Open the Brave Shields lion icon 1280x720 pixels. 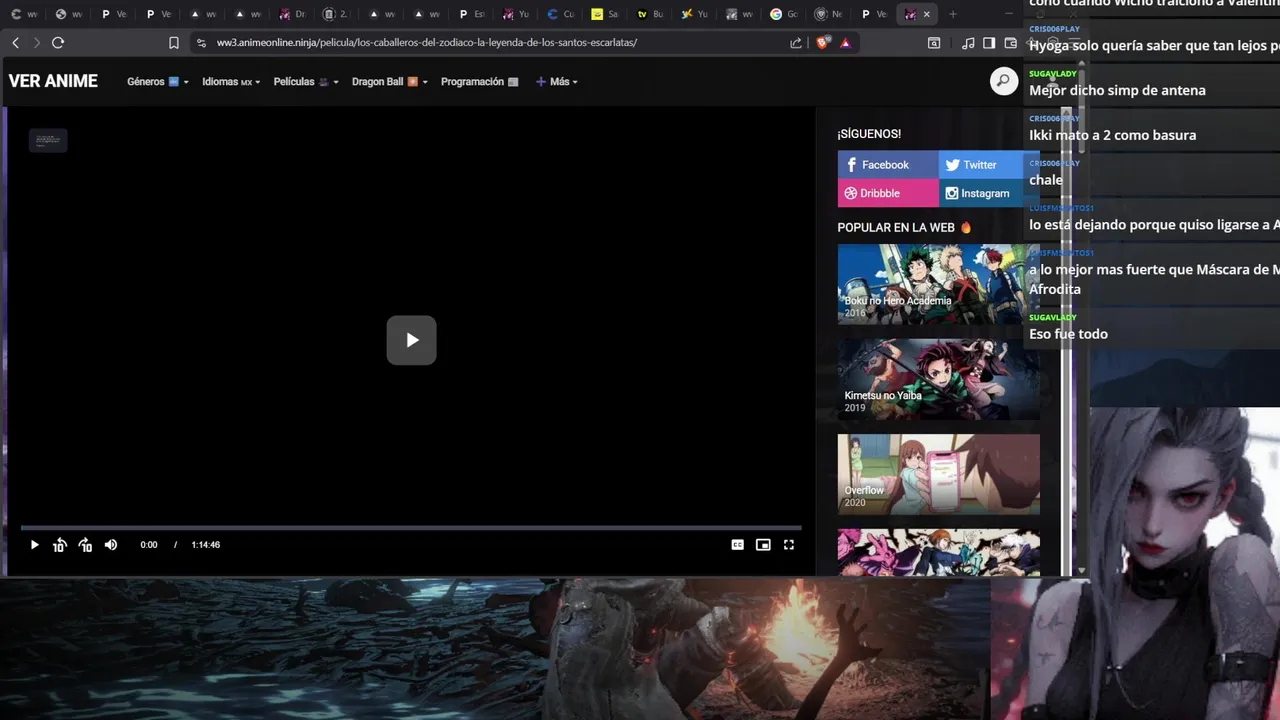click(x=824, y=43)
